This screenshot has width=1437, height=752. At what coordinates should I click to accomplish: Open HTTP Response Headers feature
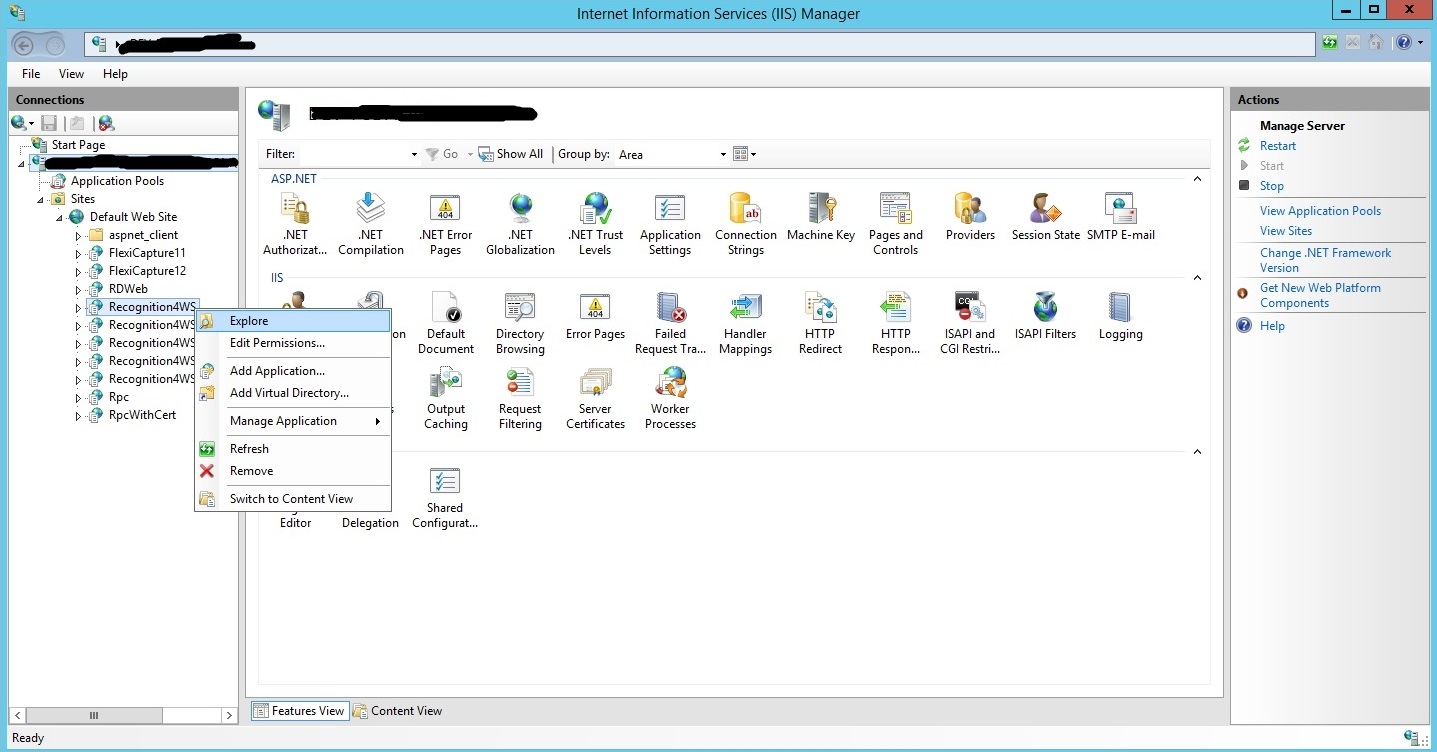pos(895,324)
